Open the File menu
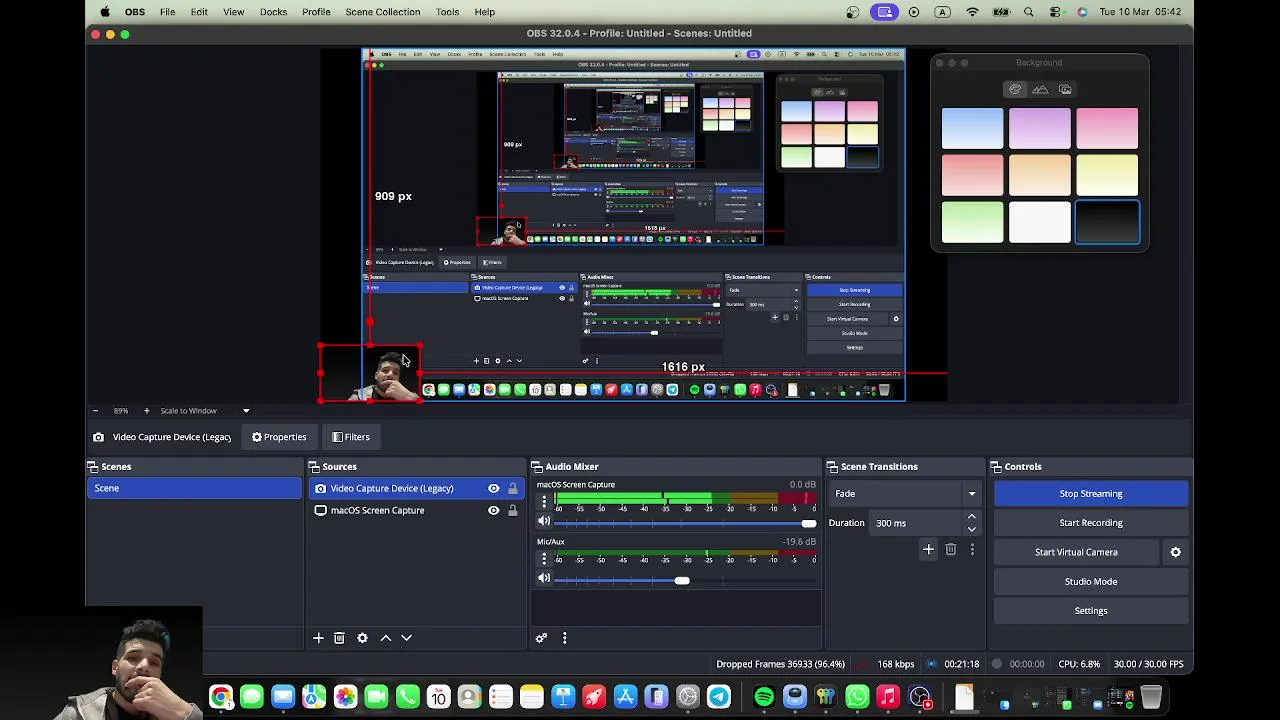The width and height of the screenshot is (1280, 720). 168,12
